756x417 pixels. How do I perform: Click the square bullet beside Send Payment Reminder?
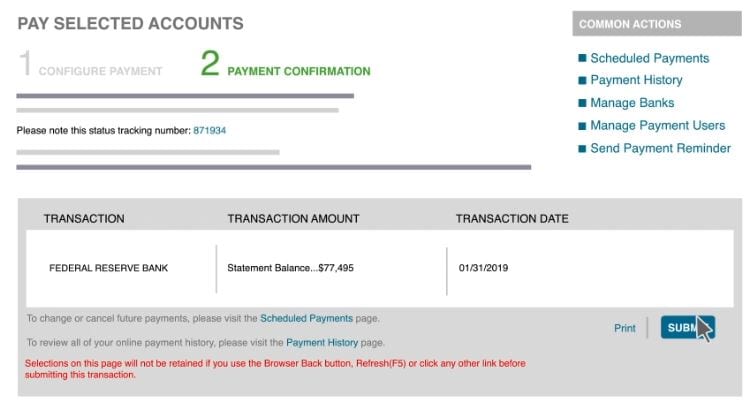click(x=581, y=149)
